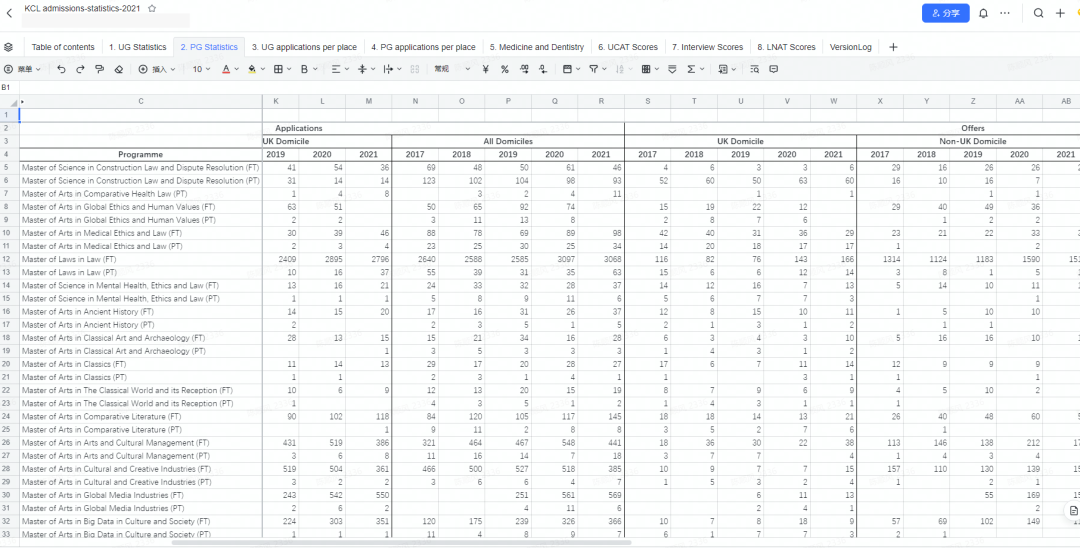Image resolution: width=1080 pixels, height=548 pixels.
Task: Go back using the left arrow icon
Action: (9, 12)
